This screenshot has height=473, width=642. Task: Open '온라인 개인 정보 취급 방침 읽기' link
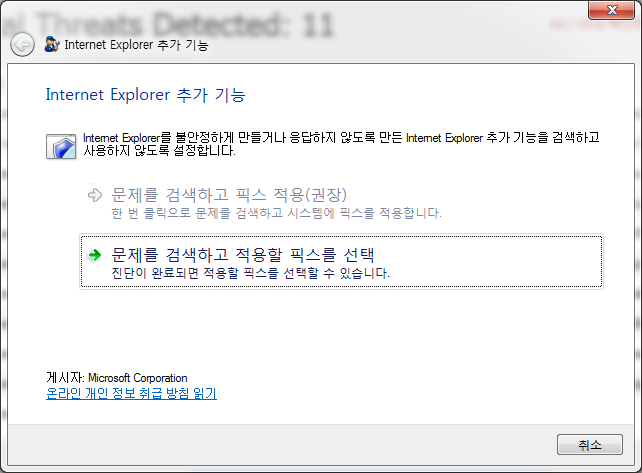pyautogui.click(x=131, y=394)
